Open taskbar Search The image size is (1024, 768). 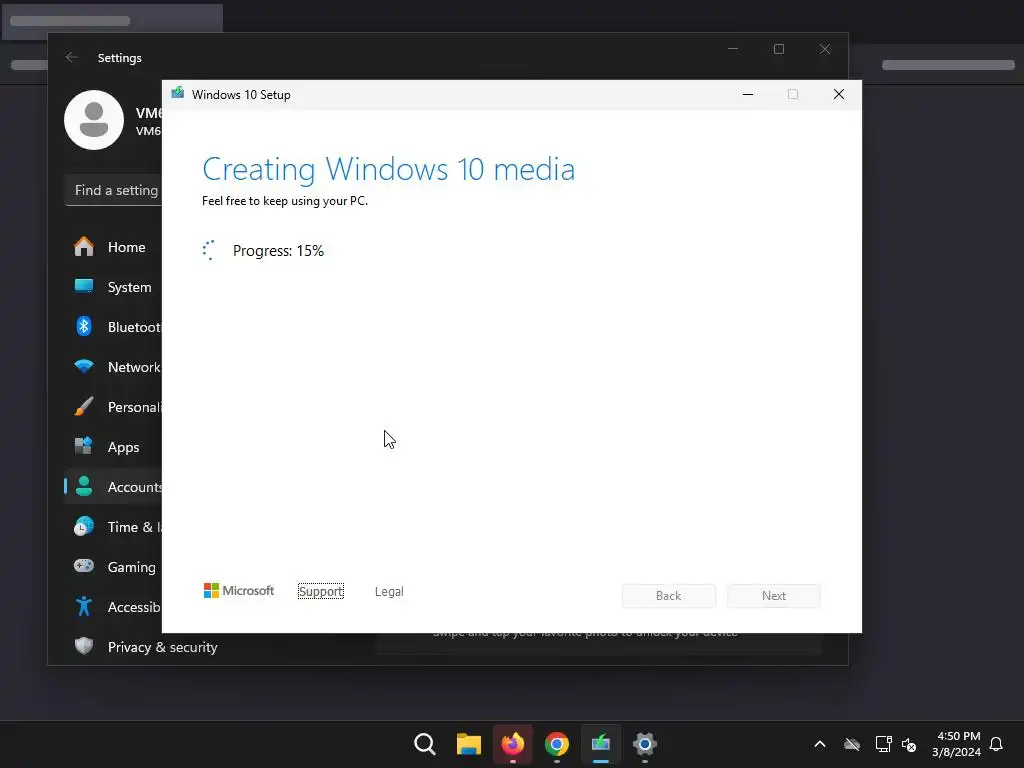[424, 744]
